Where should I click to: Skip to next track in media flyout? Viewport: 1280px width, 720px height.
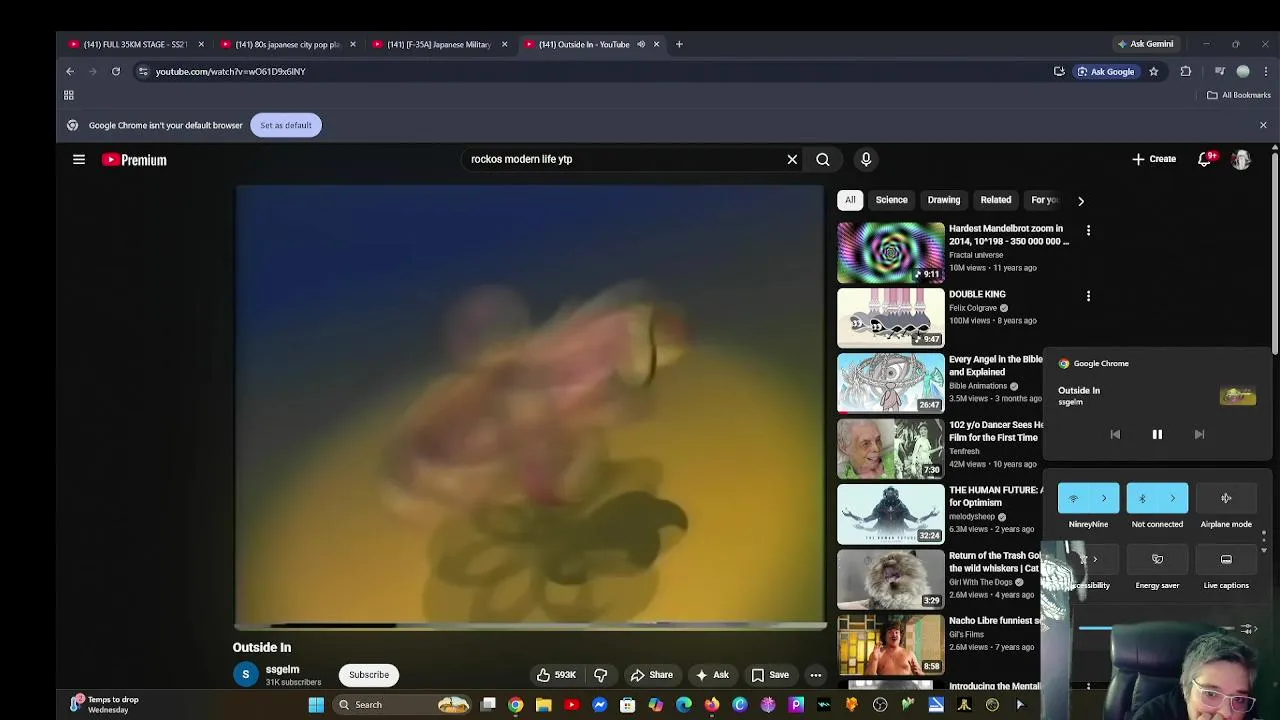click(x=1199, y=435)
